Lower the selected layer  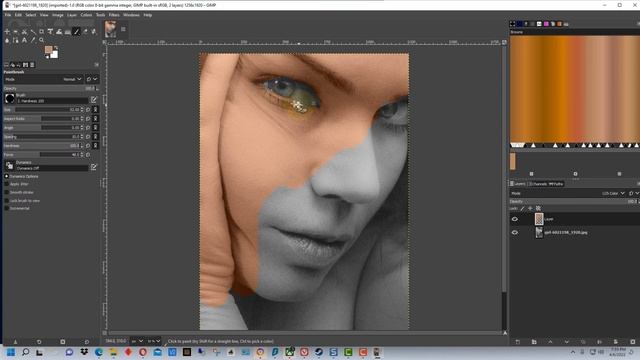coord(567,342)
